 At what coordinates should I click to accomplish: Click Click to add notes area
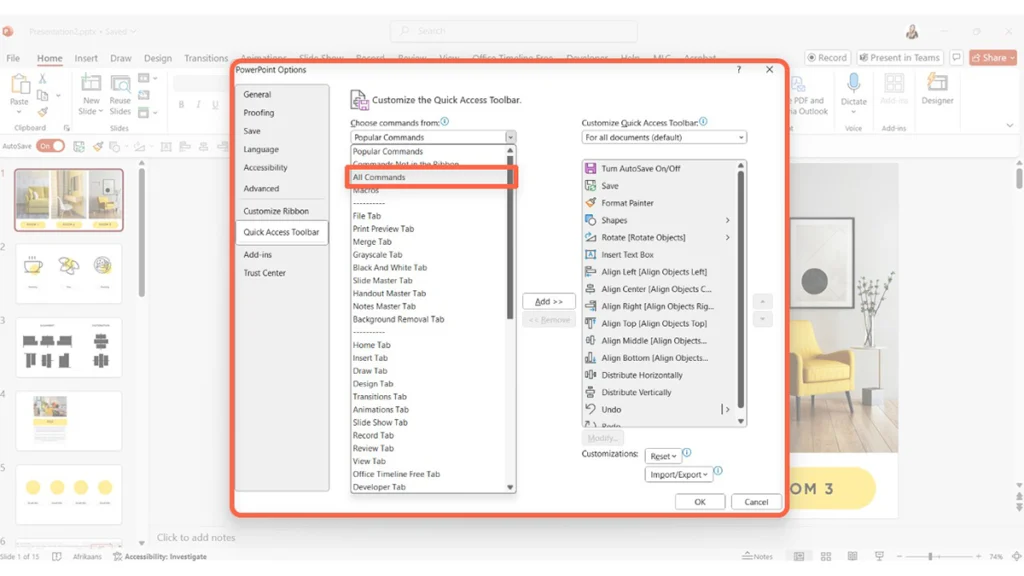[x=196, y=537]
